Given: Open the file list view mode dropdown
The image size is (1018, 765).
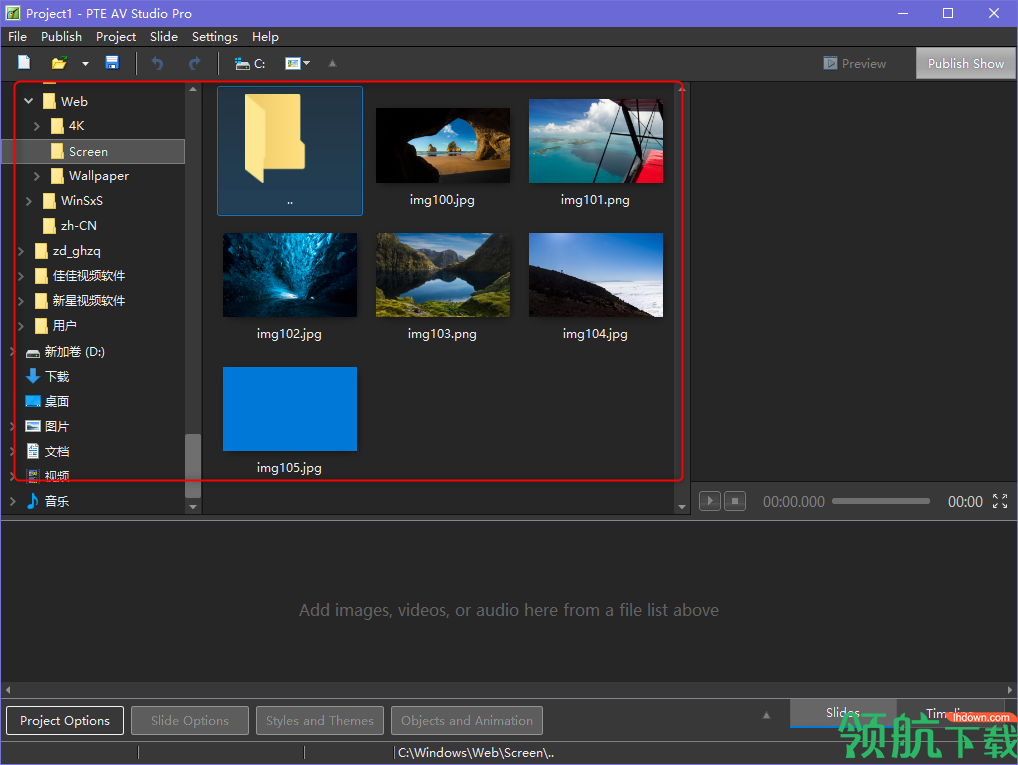Looking at the screenshot, I should point(298,63).
